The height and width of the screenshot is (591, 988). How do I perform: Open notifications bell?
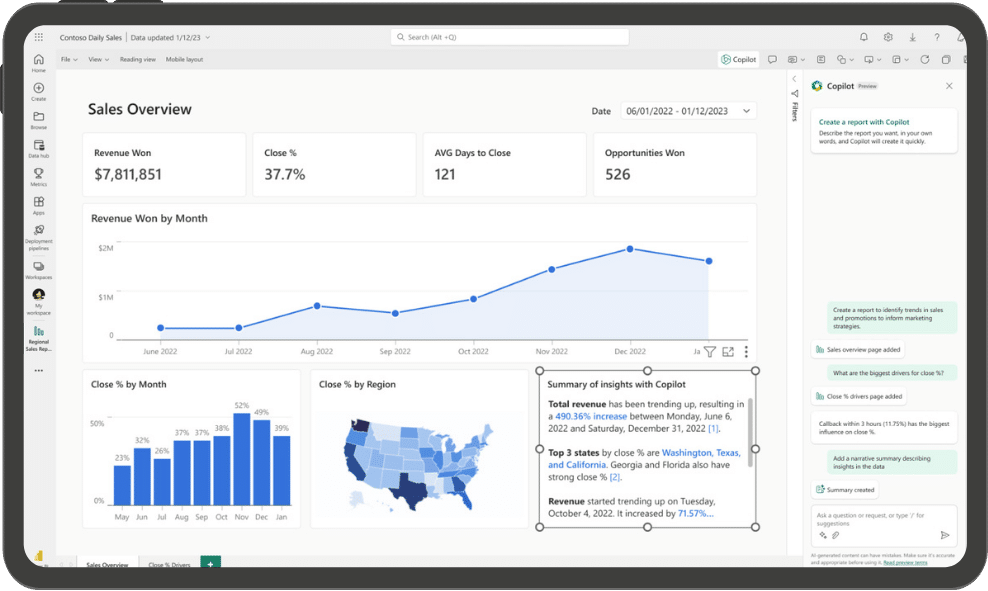point(864,37)
